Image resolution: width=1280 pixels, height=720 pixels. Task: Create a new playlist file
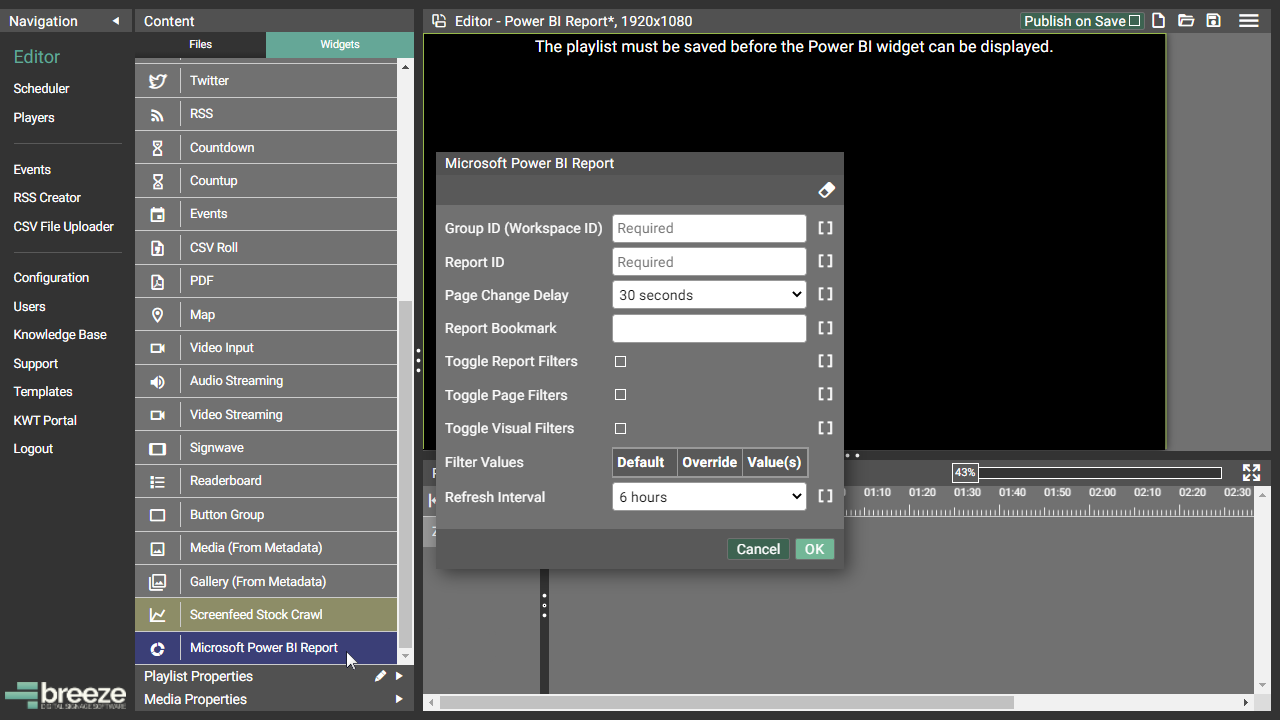[x=1158, y=21]
